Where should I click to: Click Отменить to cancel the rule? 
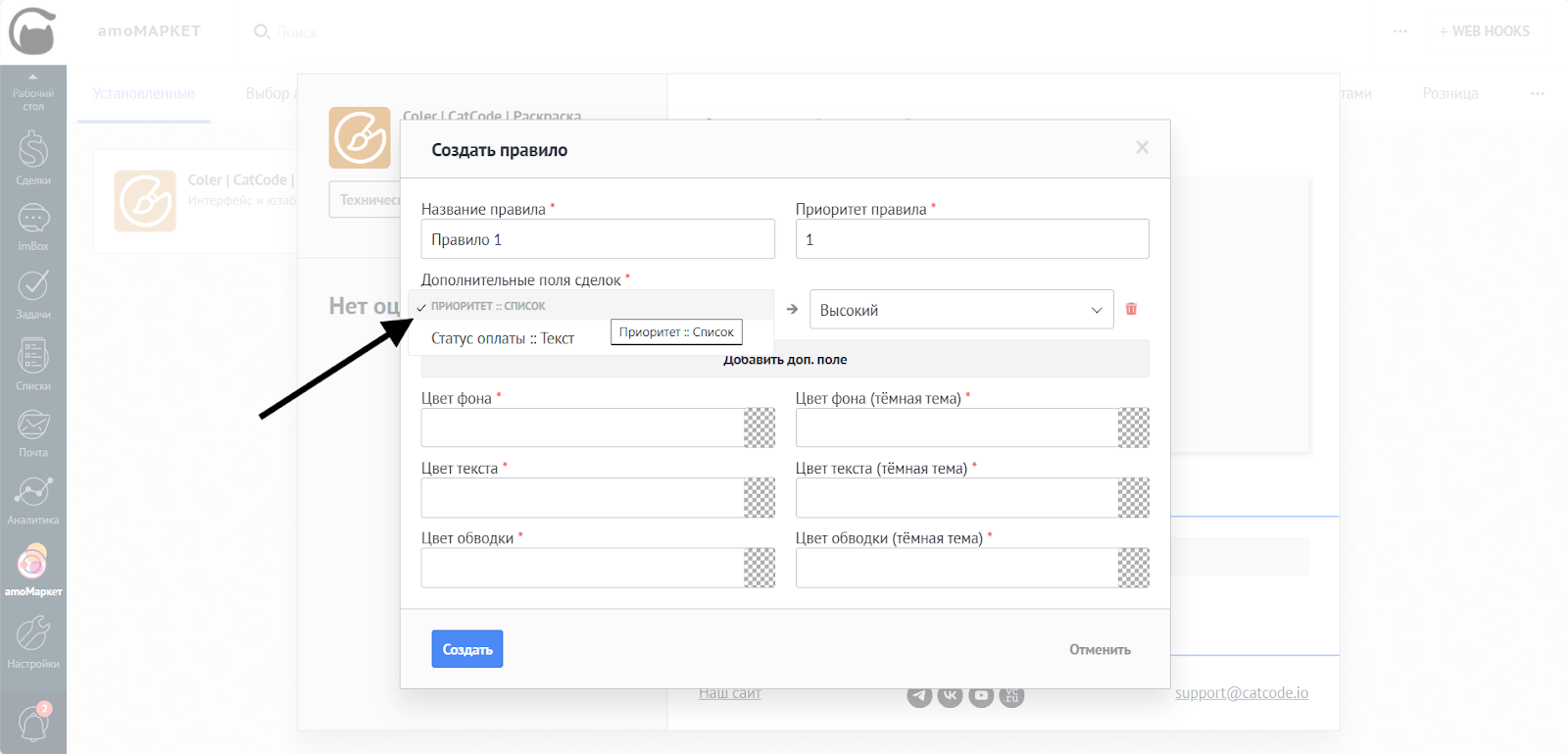1100,649
